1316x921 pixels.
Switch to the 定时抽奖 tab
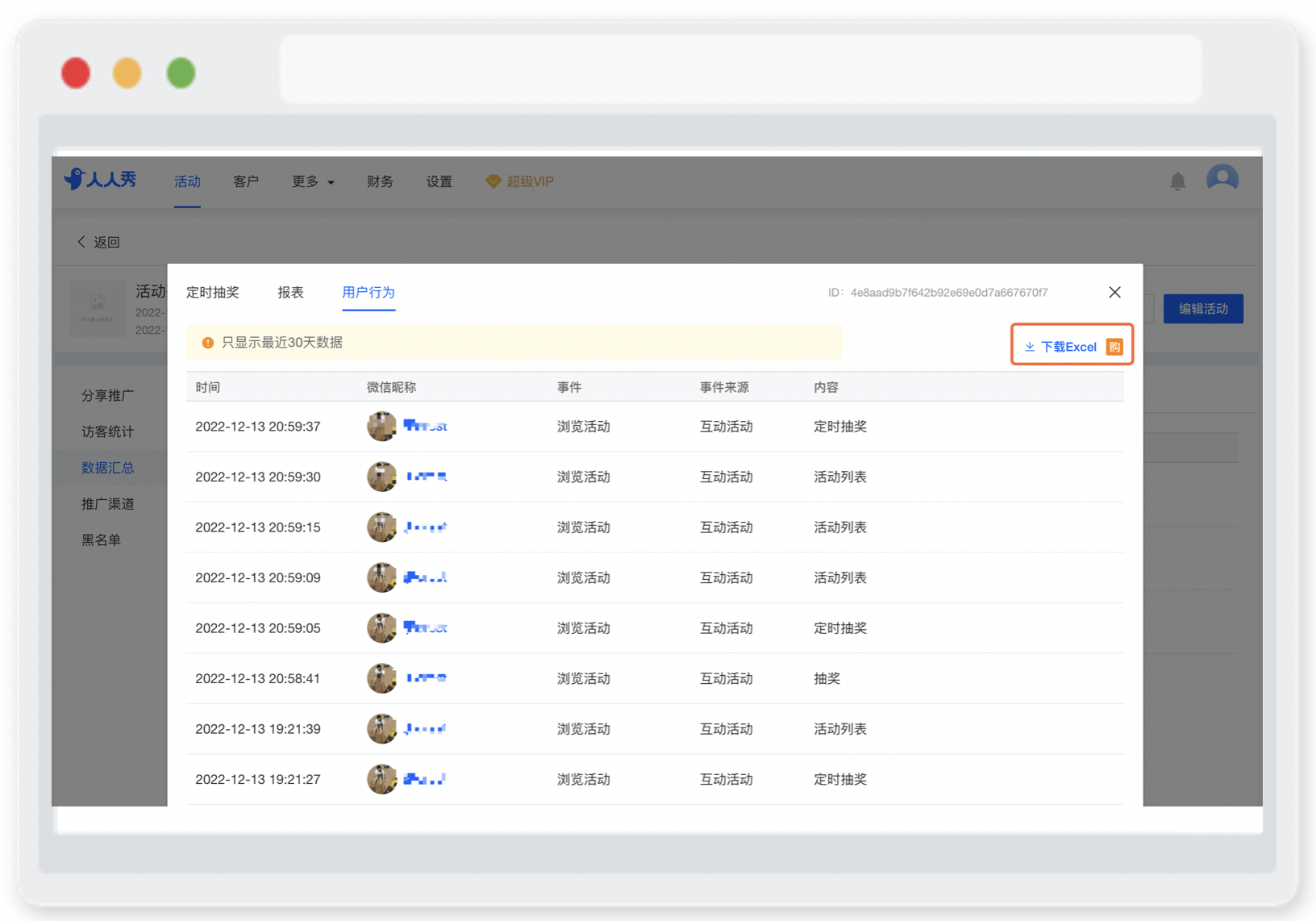click(x=213, y=292)
